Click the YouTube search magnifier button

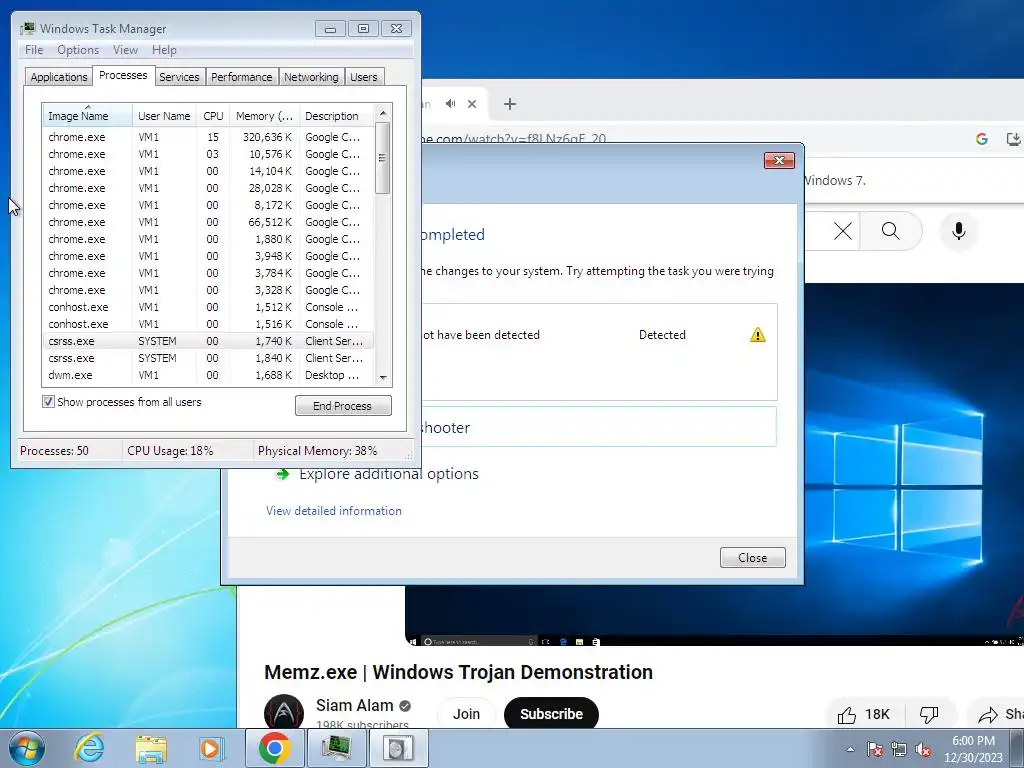891,231
